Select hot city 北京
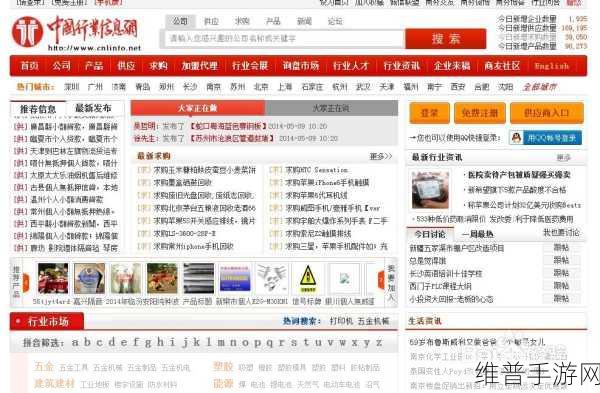 (x=261, y=87)
